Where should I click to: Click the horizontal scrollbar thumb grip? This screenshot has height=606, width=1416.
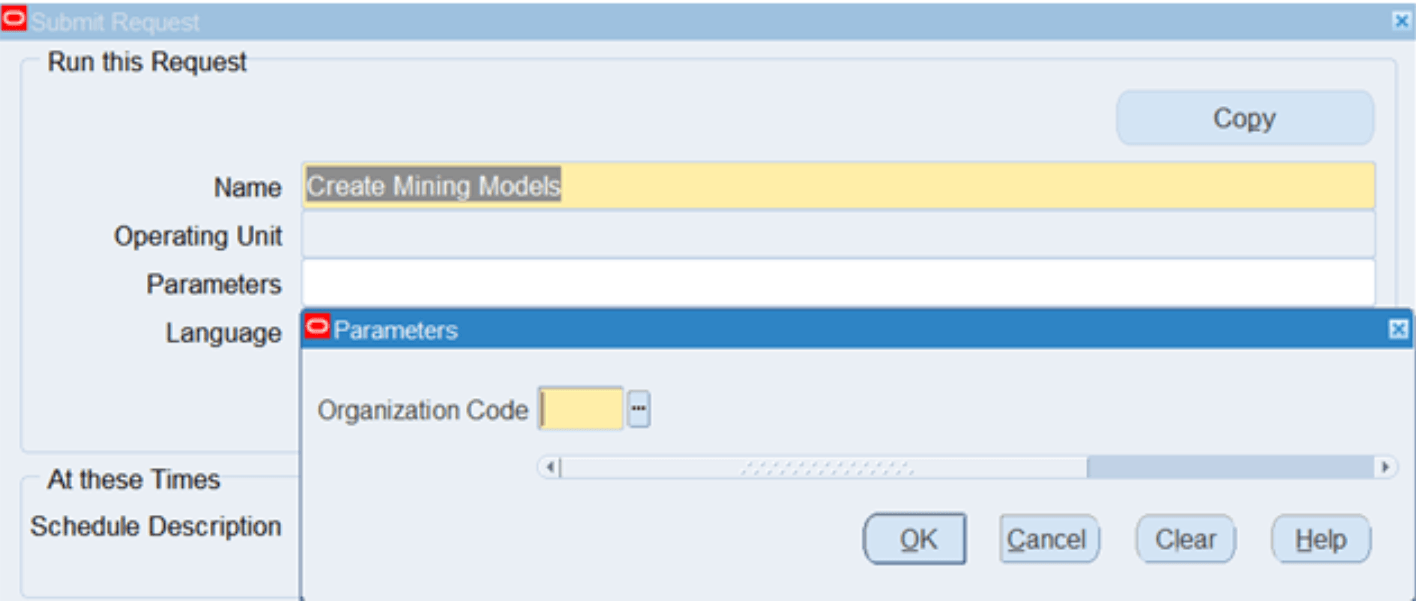point(826,467)
